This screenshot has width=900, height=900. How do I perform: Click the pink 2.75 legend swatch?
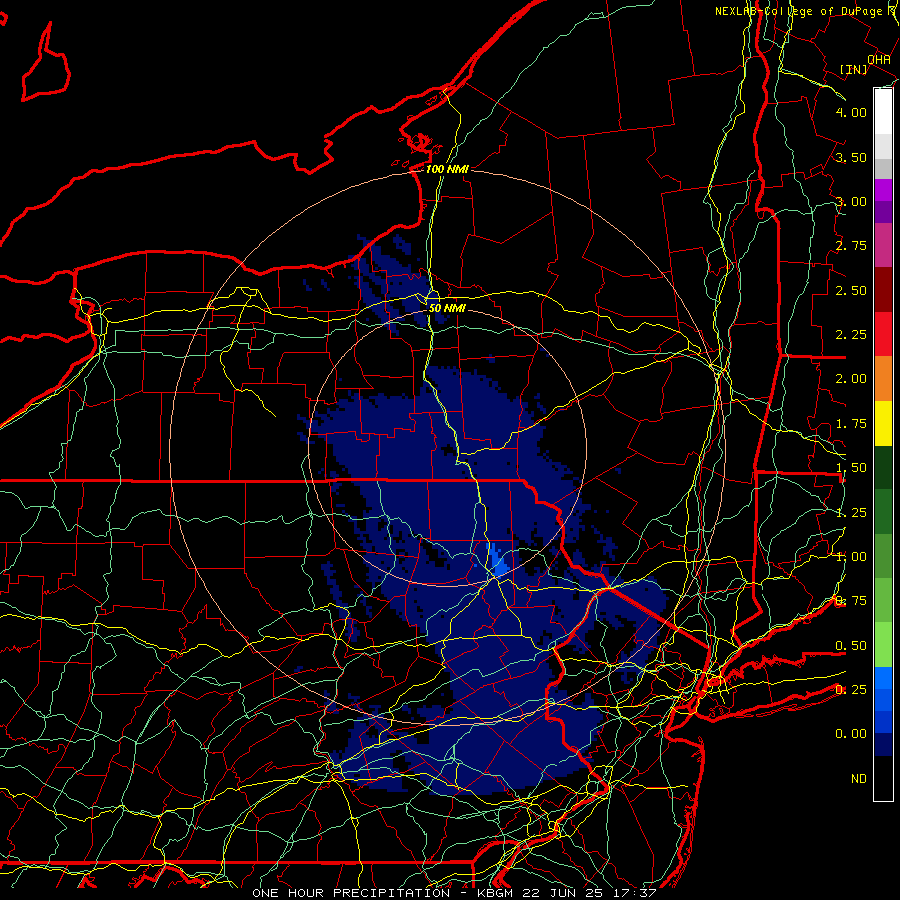(883, 245)
